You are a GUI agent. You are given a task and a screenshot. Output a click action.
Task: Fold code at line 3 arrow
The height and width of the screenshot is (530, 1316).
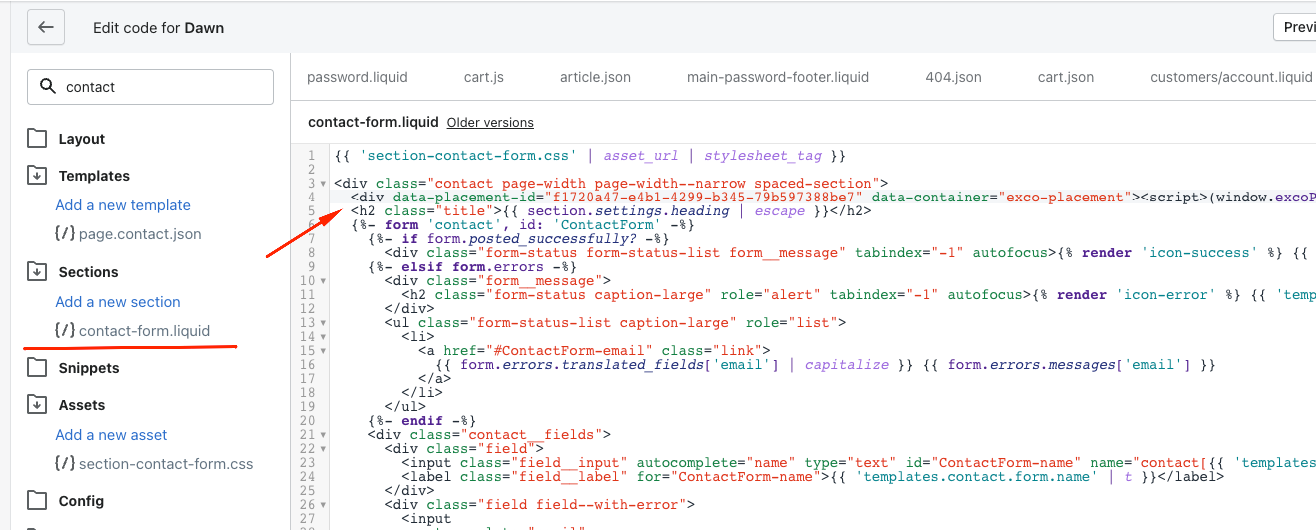(323, 184)
